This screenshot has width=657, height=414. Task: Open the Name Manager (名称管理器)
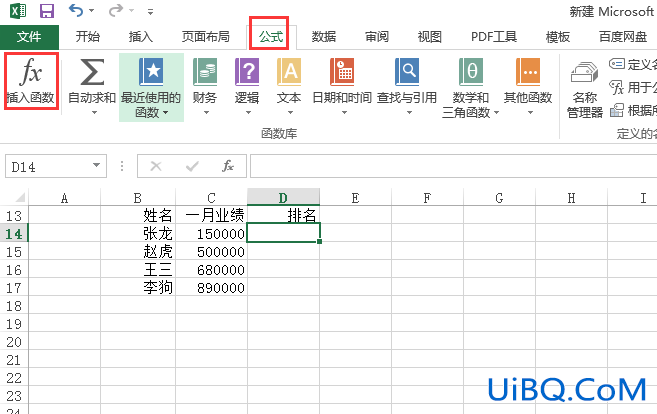tap(585, 89)
